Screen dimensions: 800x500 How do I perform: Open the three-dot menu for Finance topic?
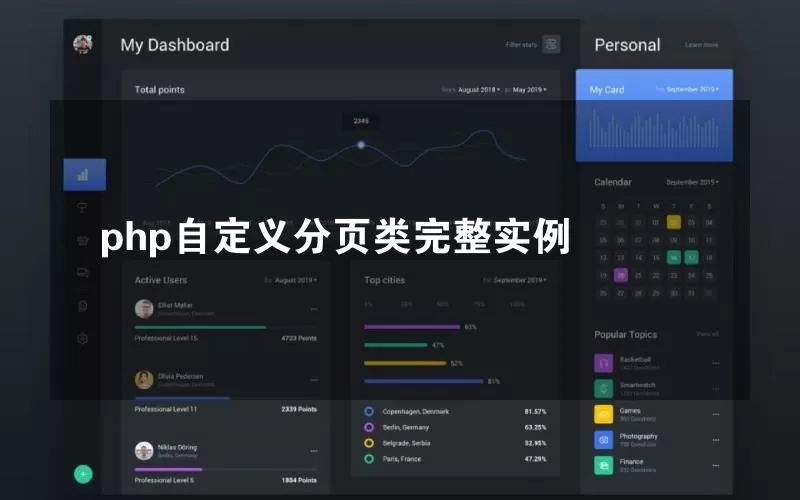[x=716, y=465]
